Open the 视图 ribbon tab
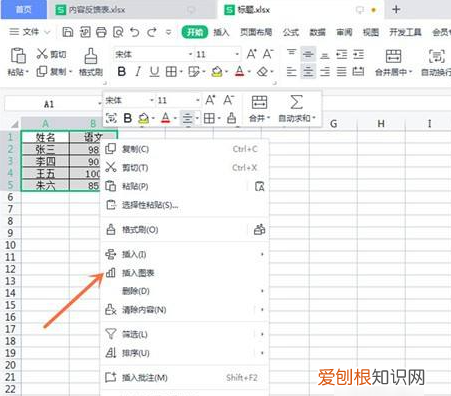 coord(371,32)
